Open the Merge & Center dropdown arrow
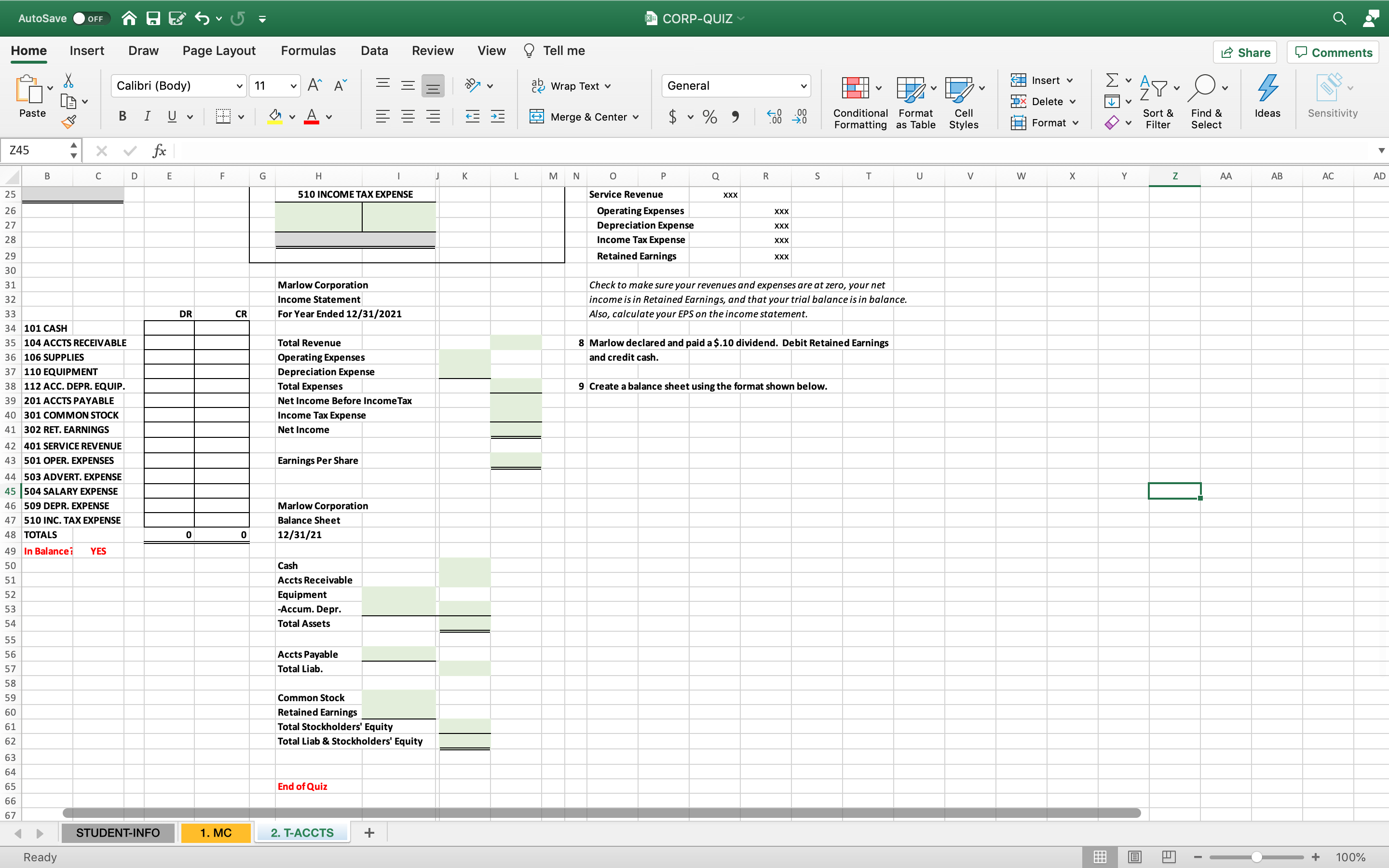 point(636,117)
